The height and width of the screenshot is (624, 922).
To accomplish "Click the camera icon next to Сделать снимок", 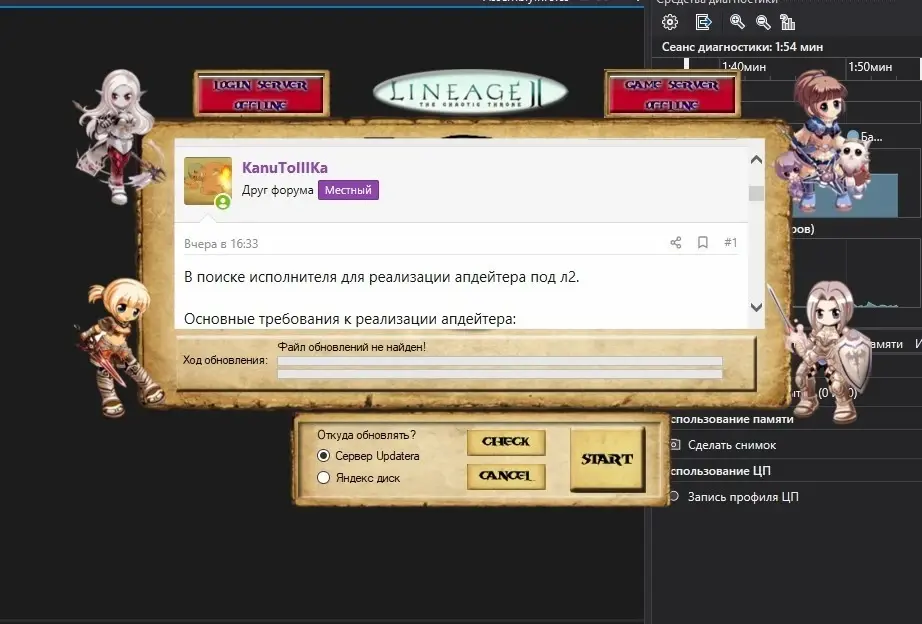I will (675, 445).
